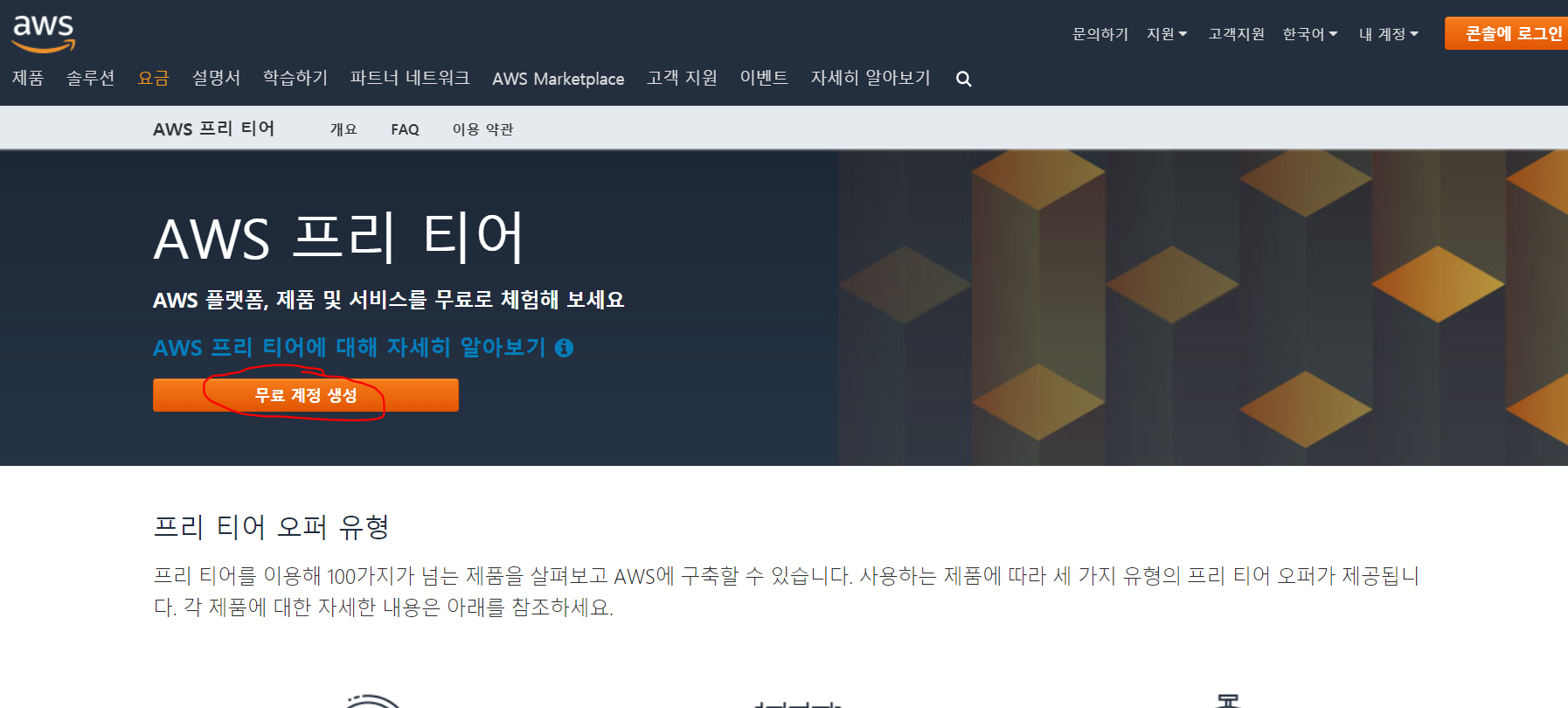Click the 프리 티어 오퍼 유형 heading
Image resolution: width=1568 pixels, height=708 pixels.
coord(272,527)
